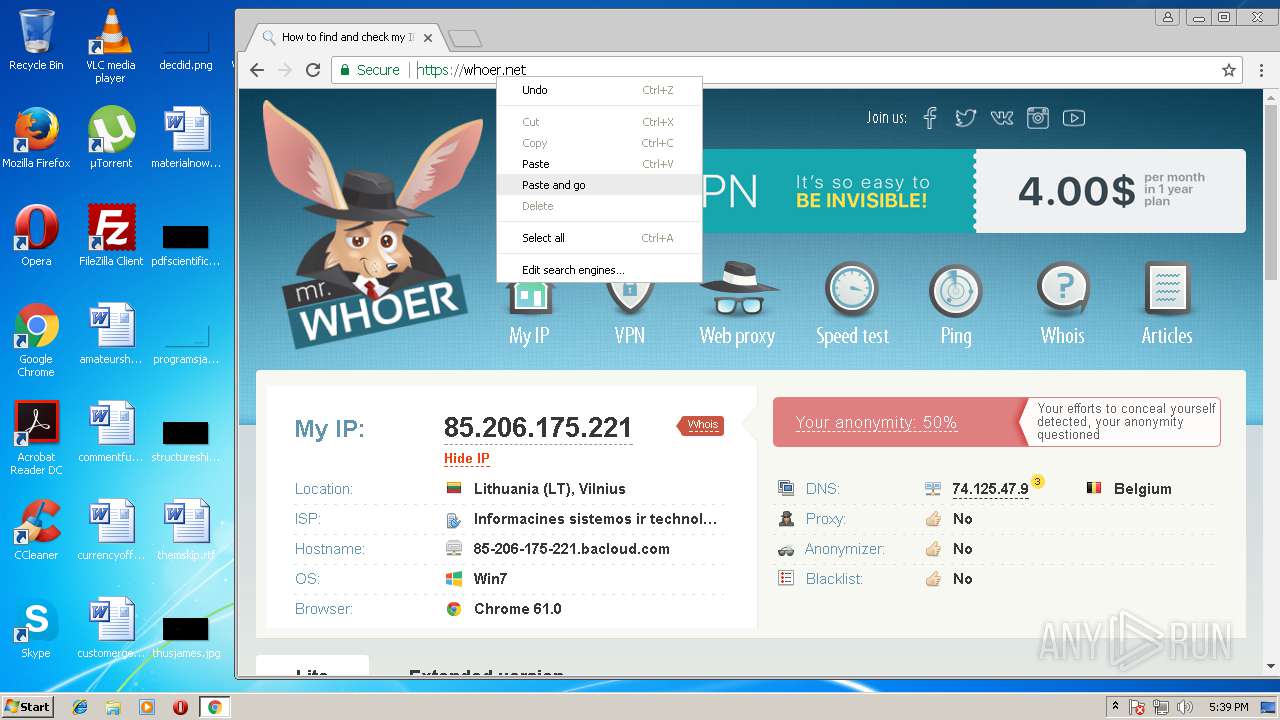1280x720 pixels.
Task: Choose Paste in context menu
Action: 599,164
